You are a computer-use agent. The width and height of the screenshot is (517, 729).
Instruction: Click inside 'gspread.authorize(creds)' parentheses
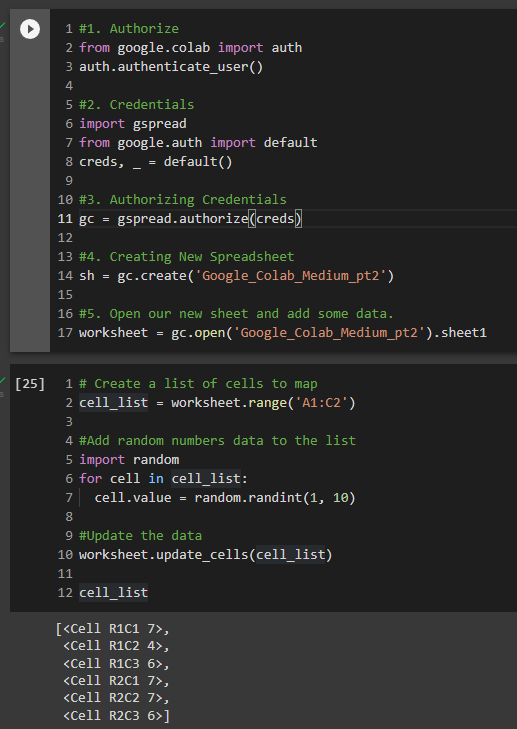(x=276, y=219)
